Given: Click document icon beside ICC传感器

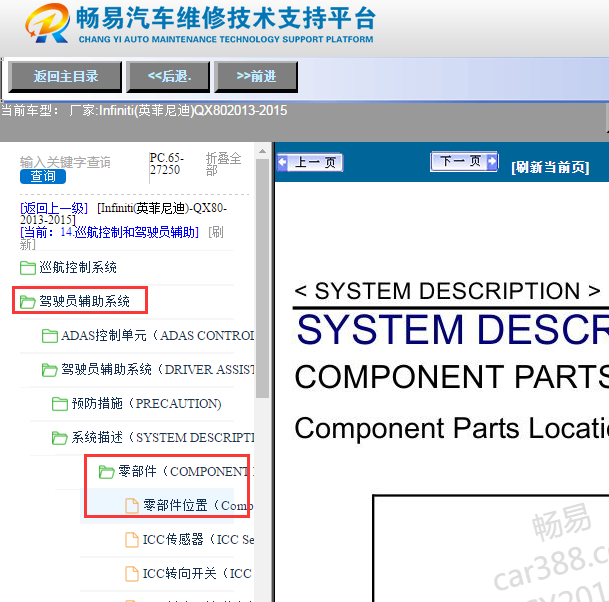Looking at the screenshot, I should point(132,540).
